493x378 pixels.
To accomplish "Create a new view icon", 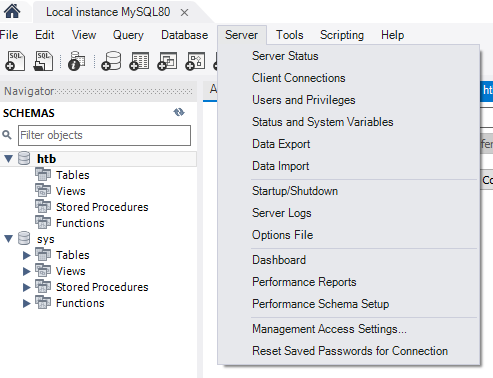I will [x=167, y=61].
